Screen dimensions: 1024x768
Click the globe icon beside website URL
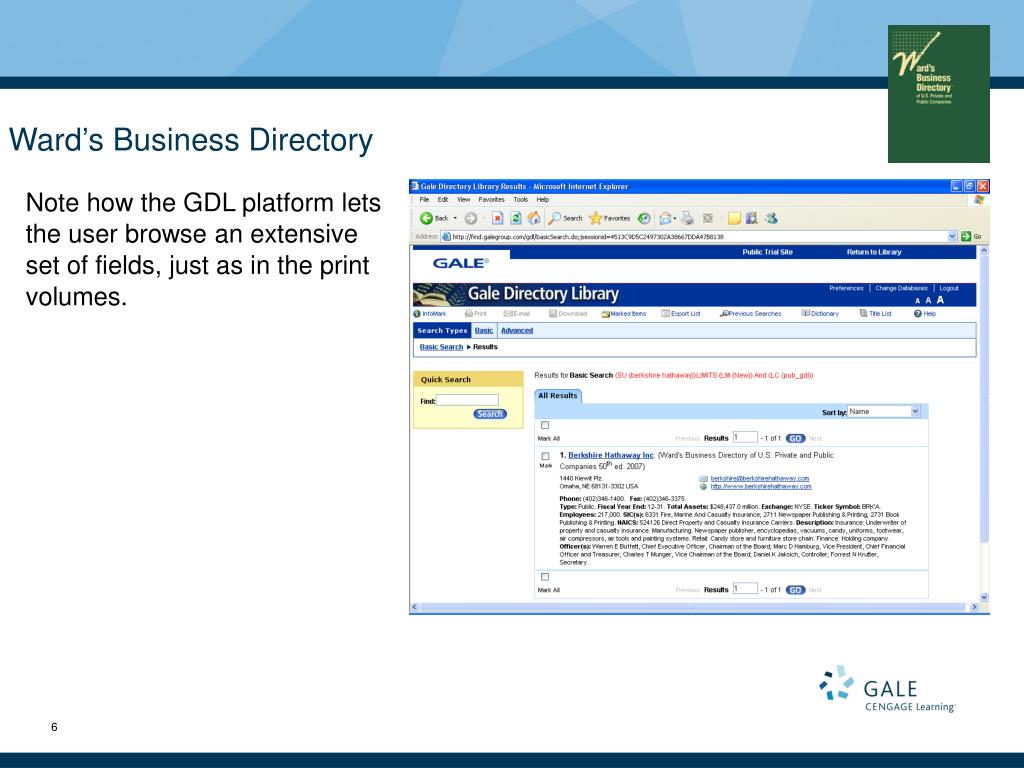[703, 487]
